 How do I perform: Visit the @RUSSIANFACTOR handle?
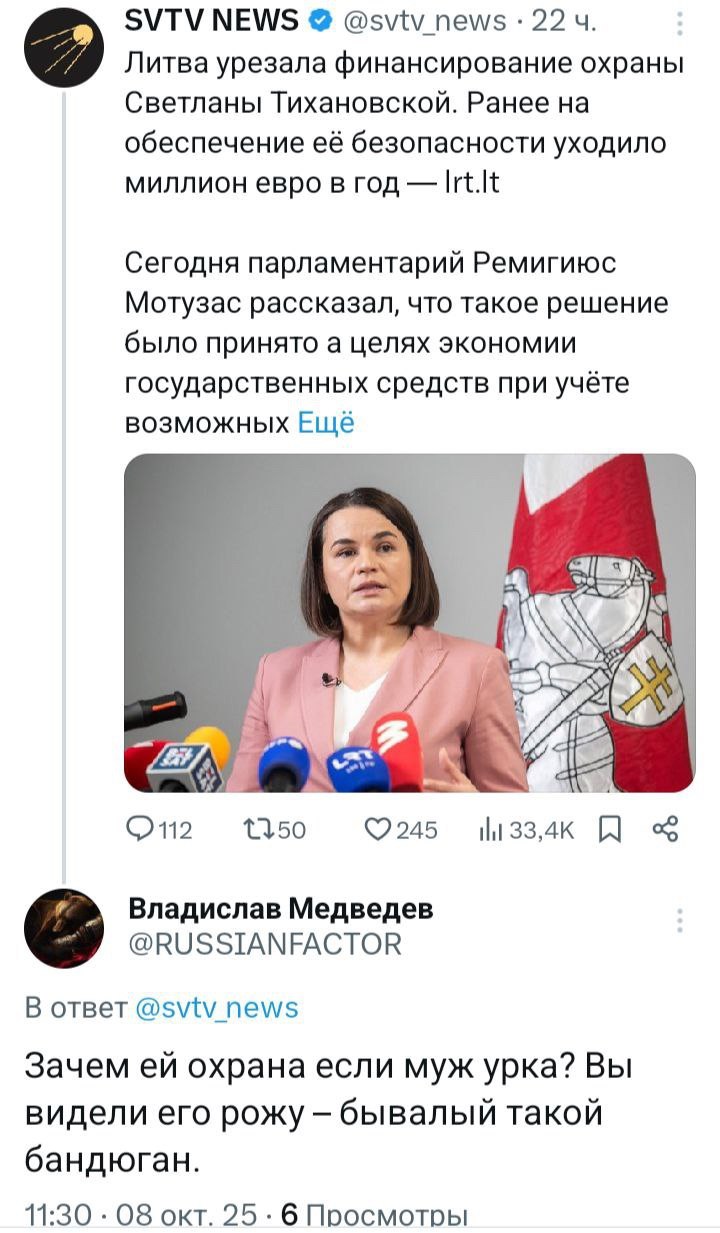pos(265,943)
